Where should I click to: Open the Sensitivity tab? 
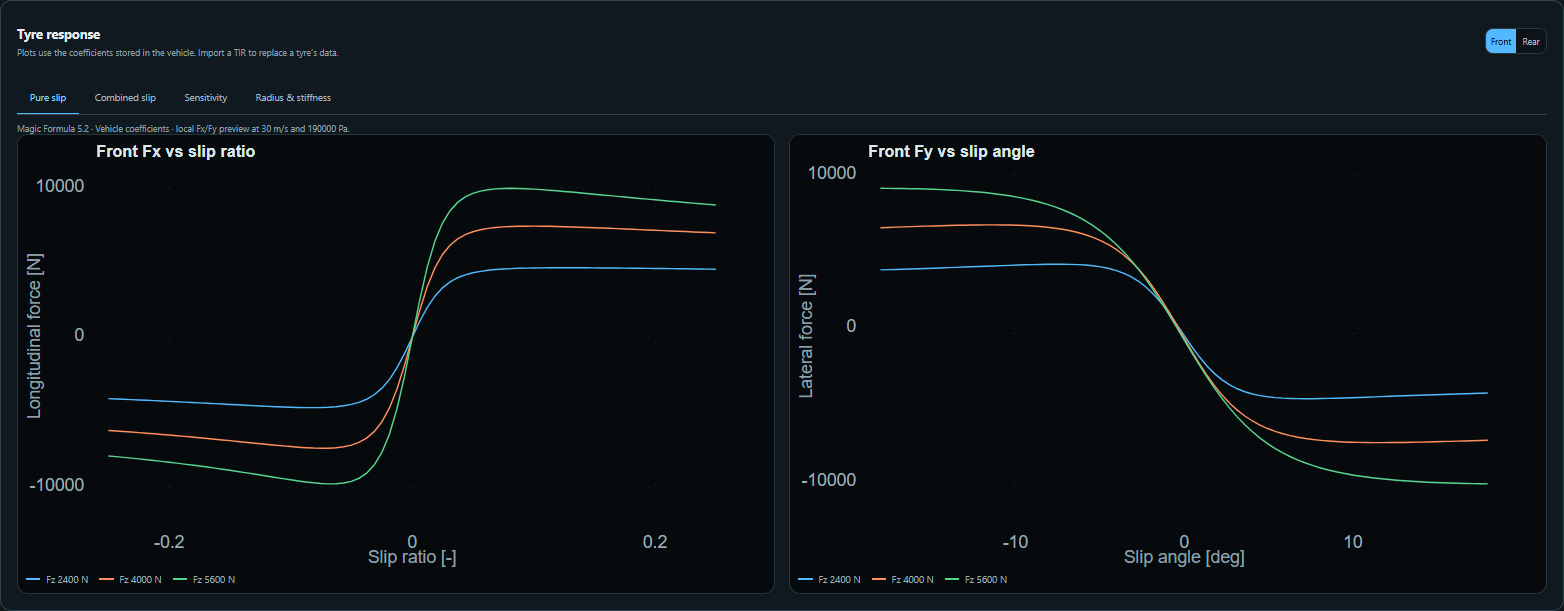pos(206,98)
